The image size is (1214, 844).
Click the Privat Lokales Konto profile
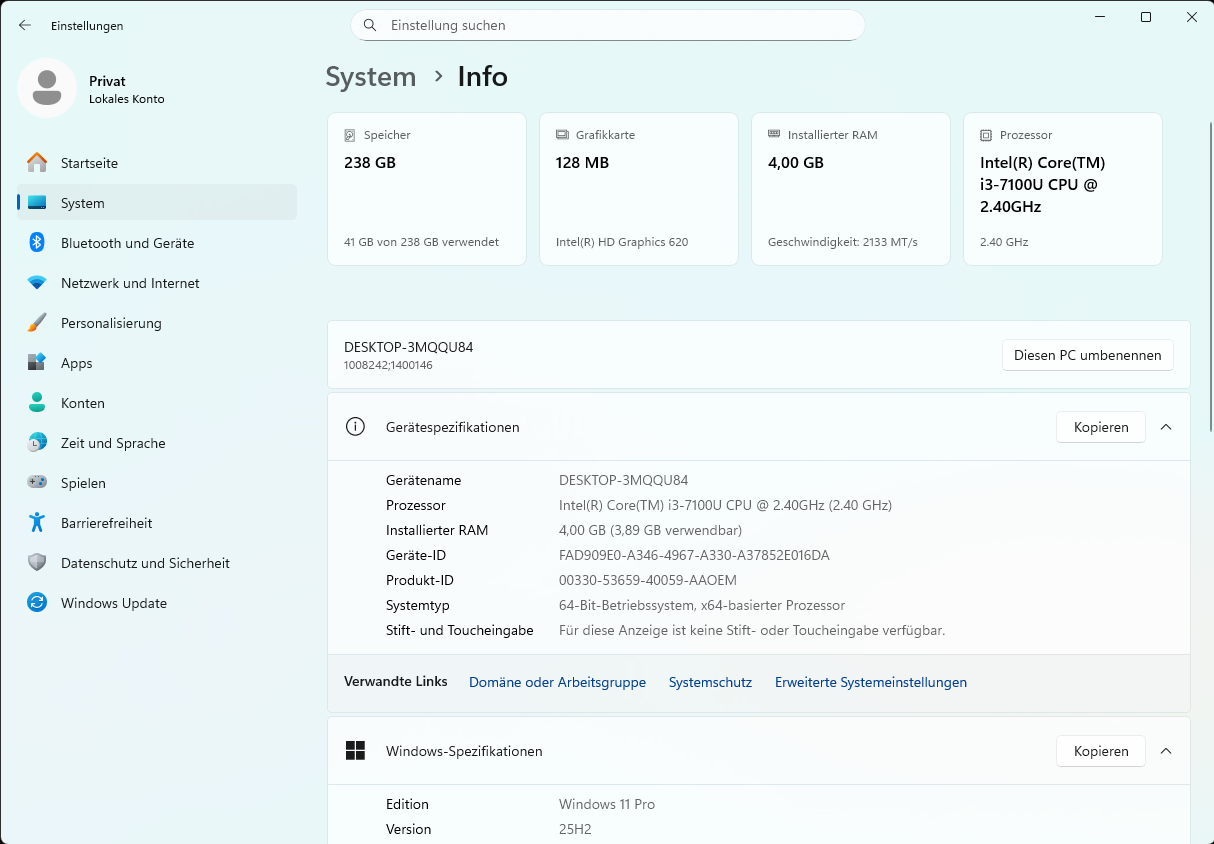pos(92,89)
